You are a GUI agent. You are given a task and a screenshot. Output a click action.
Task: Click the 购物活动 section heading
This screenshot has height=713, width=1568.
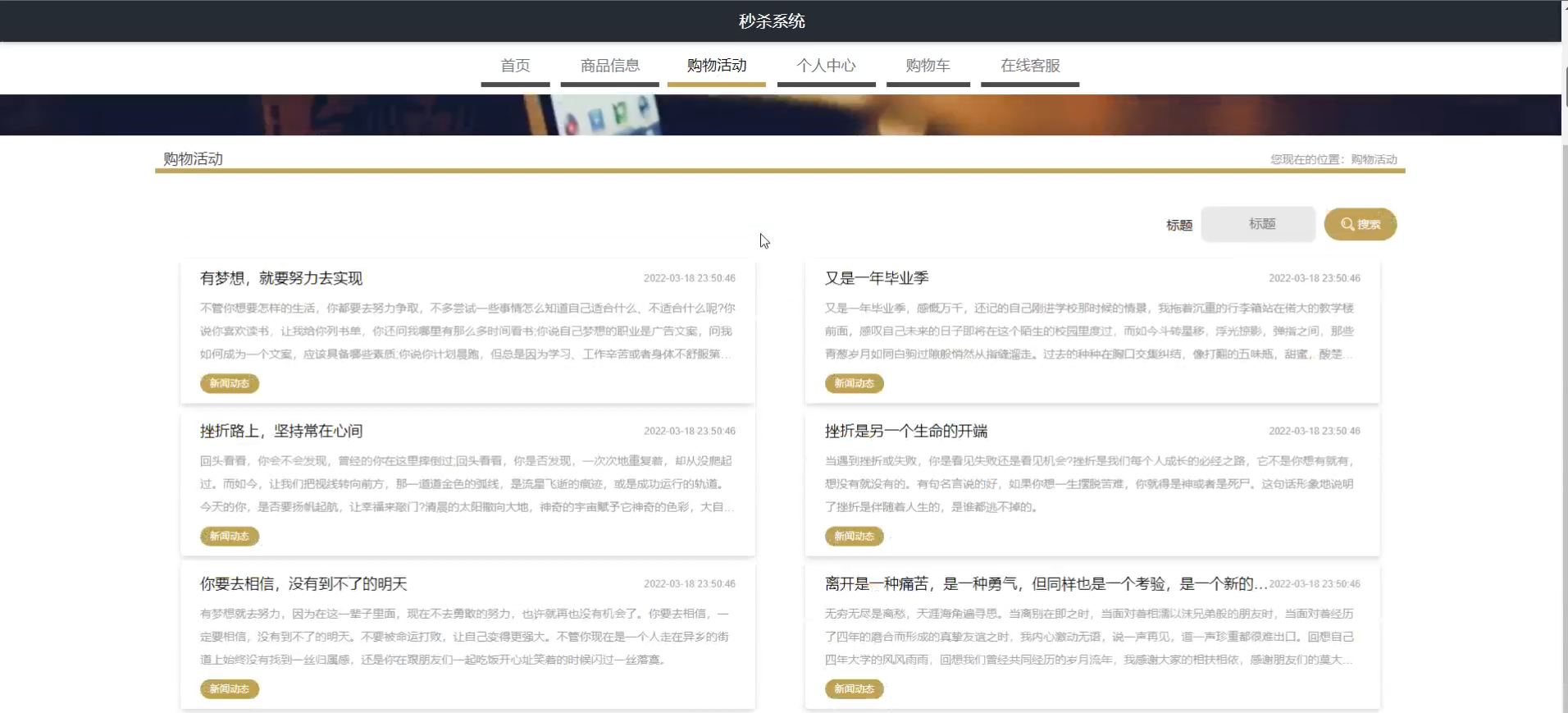click(193, 159)
